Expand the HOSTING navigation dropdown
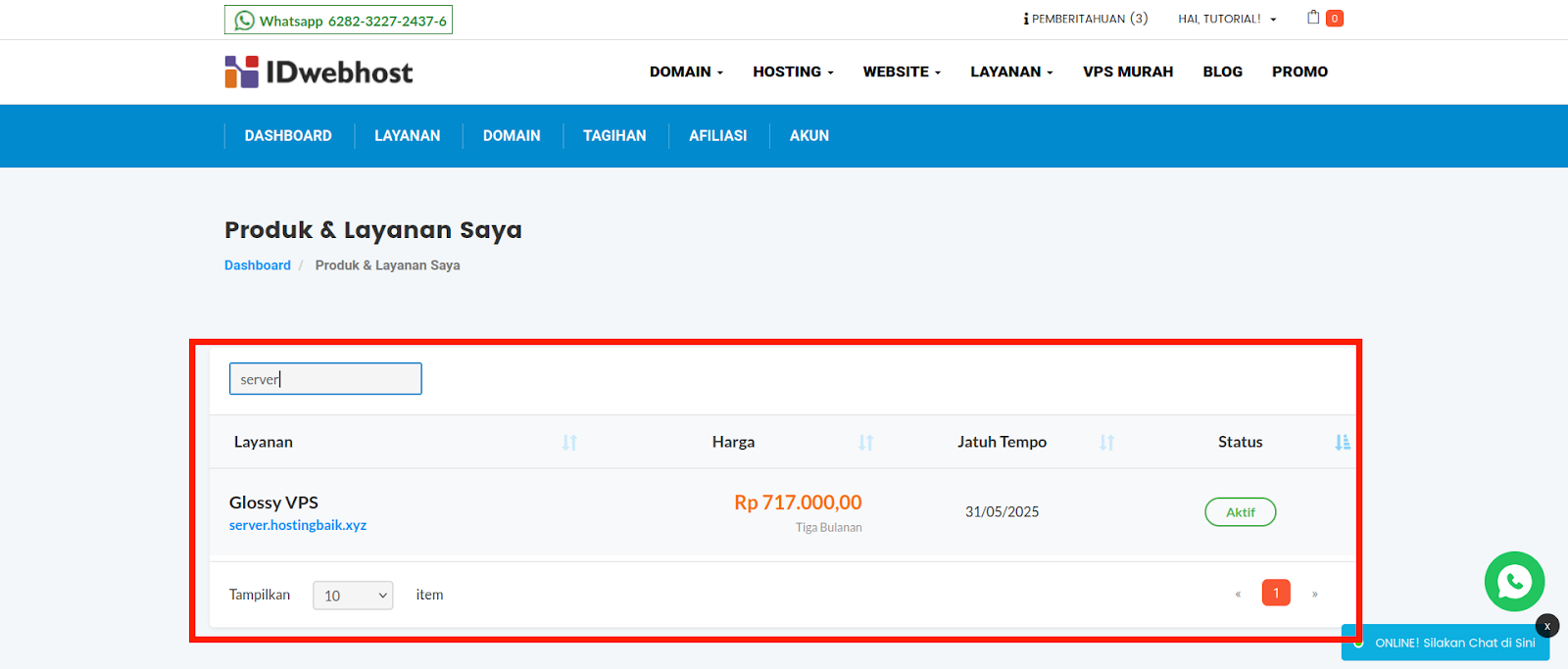 [793, 72]
